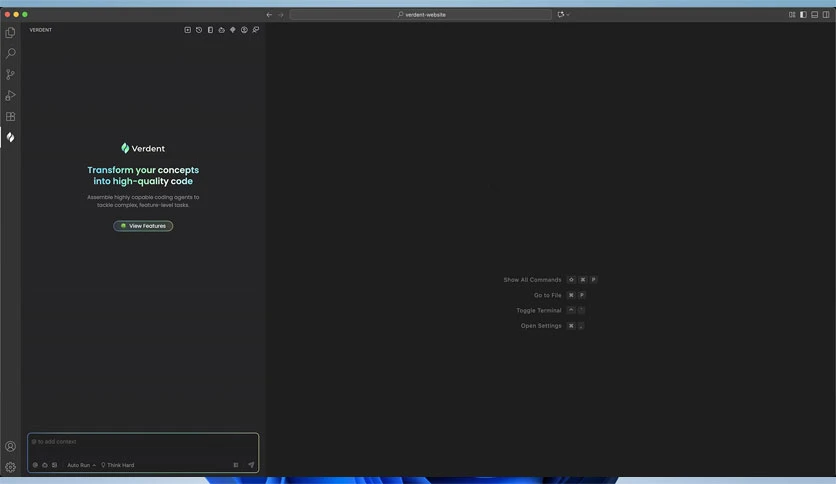
Task: Click the second icon in chat input toolbar
Action: 45,465
